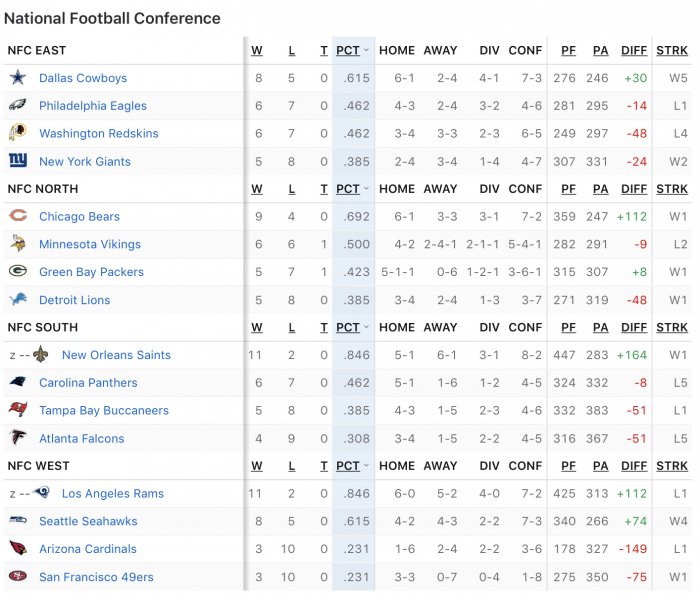Click the New Orleans Saints fleur-de-lis logo
Image resolution: width=700 pixels, height=595 pixels.
41,354
